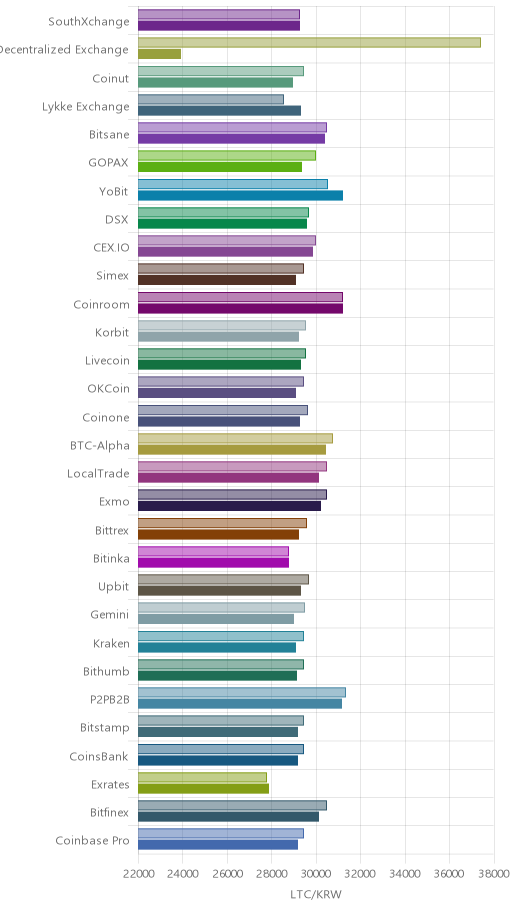The image size is (512, 912).
Task: Select the light P2PB2B bar
Action: coord(241,692)
